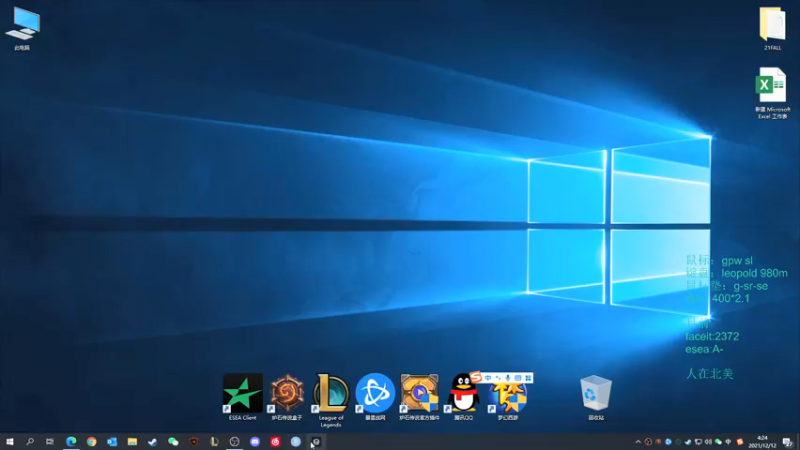The height and width of the screenshot is (450, 800).
Task: Open Task View on the taskbar
Action: [x=49, y=442]
